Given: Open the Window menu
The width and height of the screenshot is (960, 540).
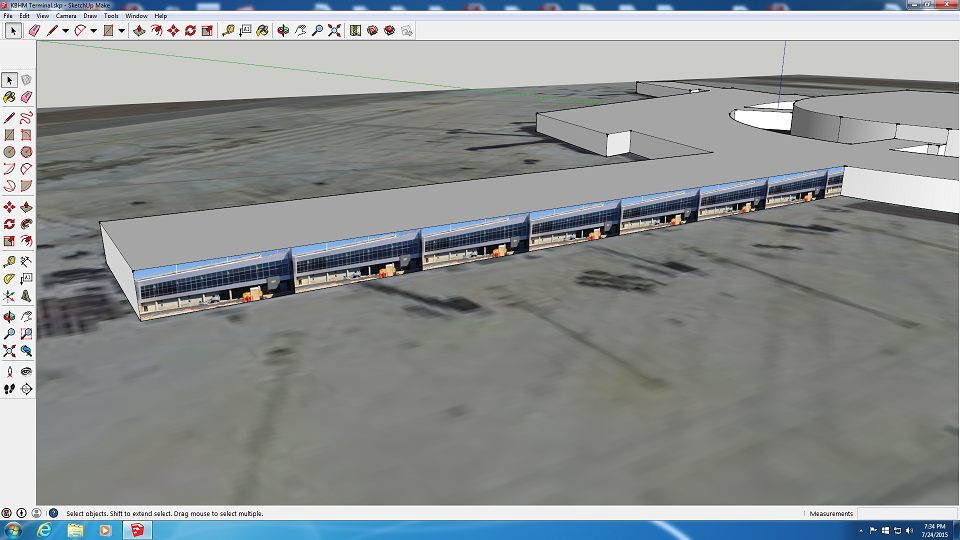Looking at the screenshot, I should [136, 16].
